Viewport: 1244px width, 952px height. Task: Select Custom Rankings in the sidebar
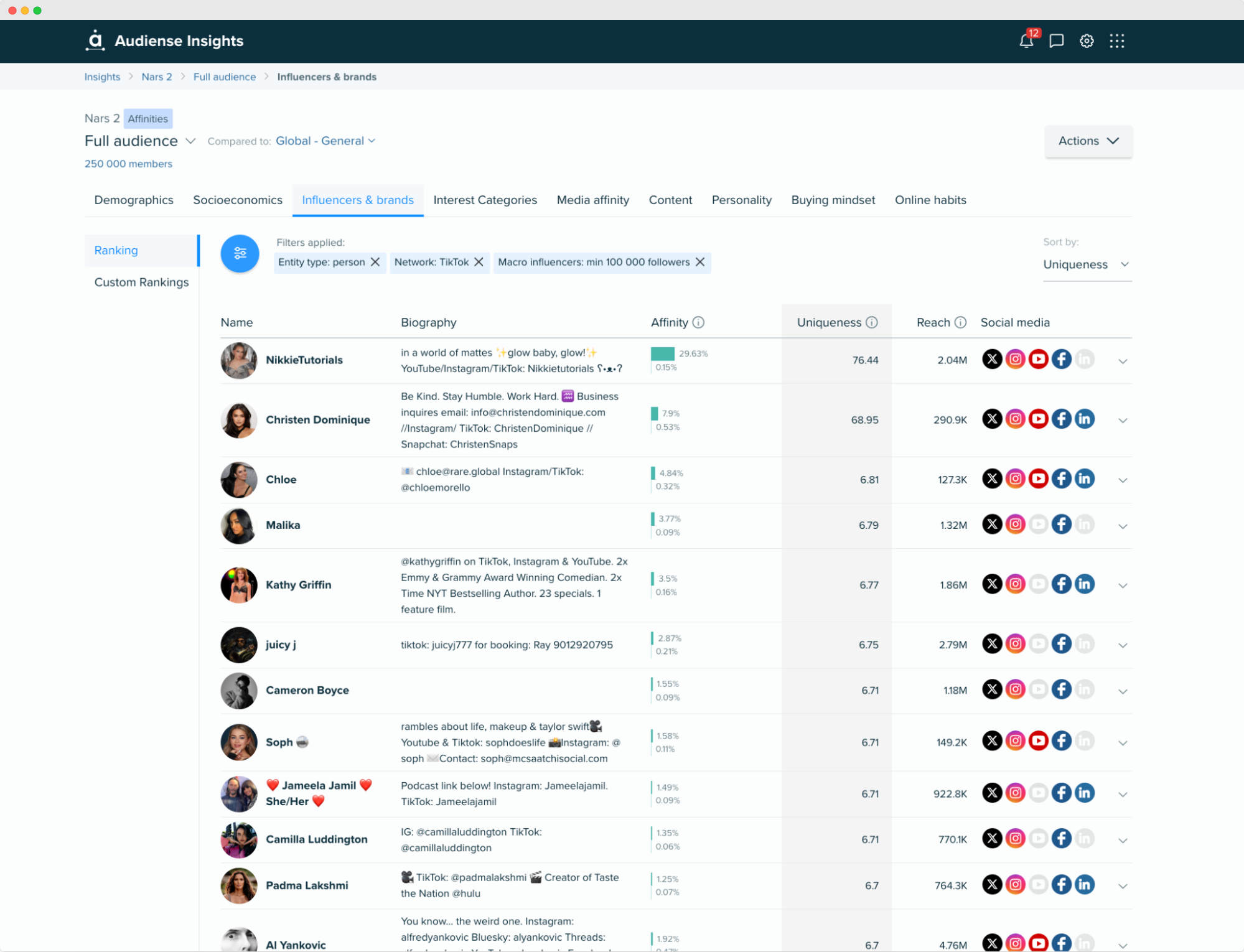click(142, 282)
